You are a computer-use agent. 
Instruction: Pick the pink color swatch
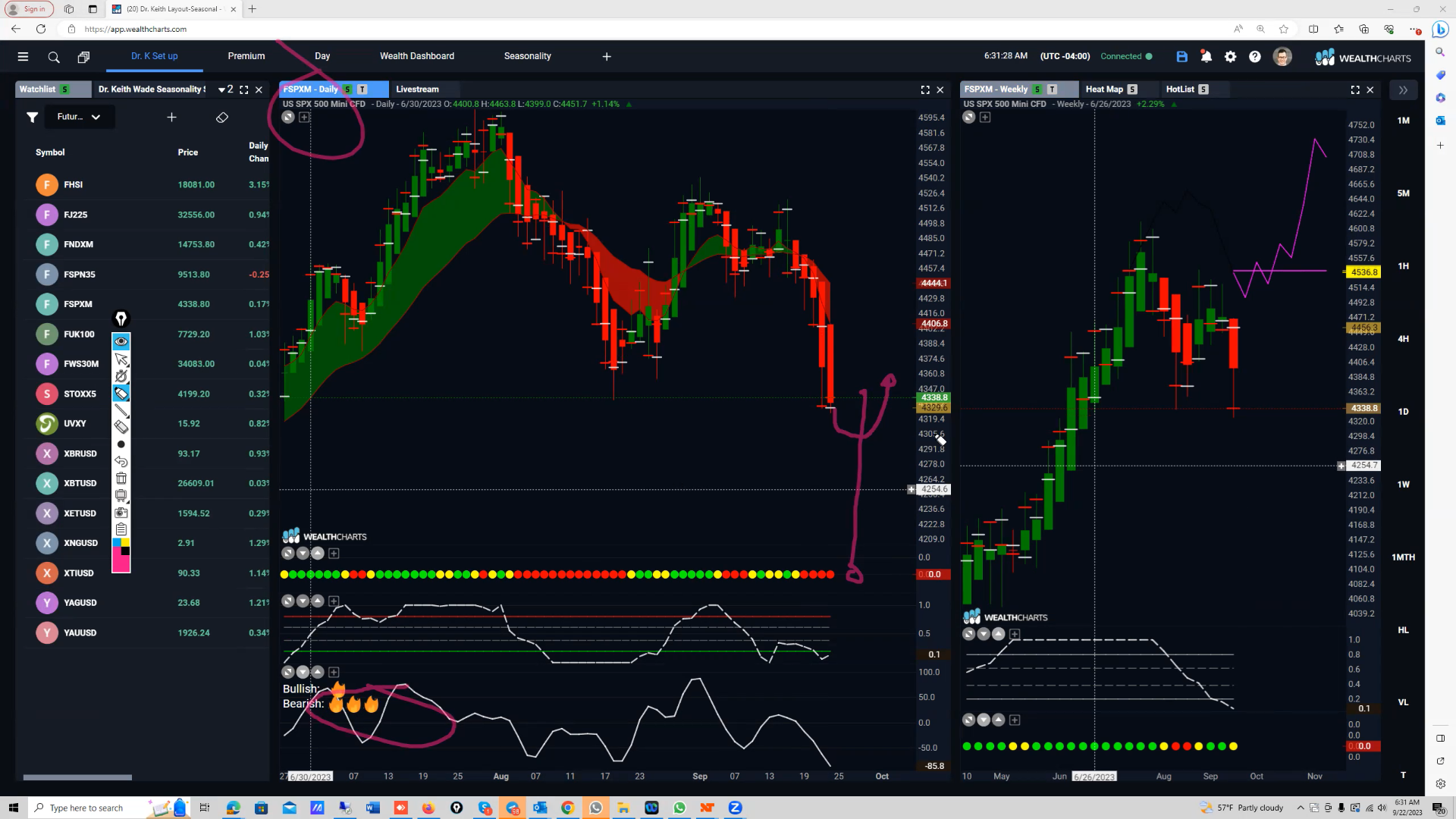point(121,564)
